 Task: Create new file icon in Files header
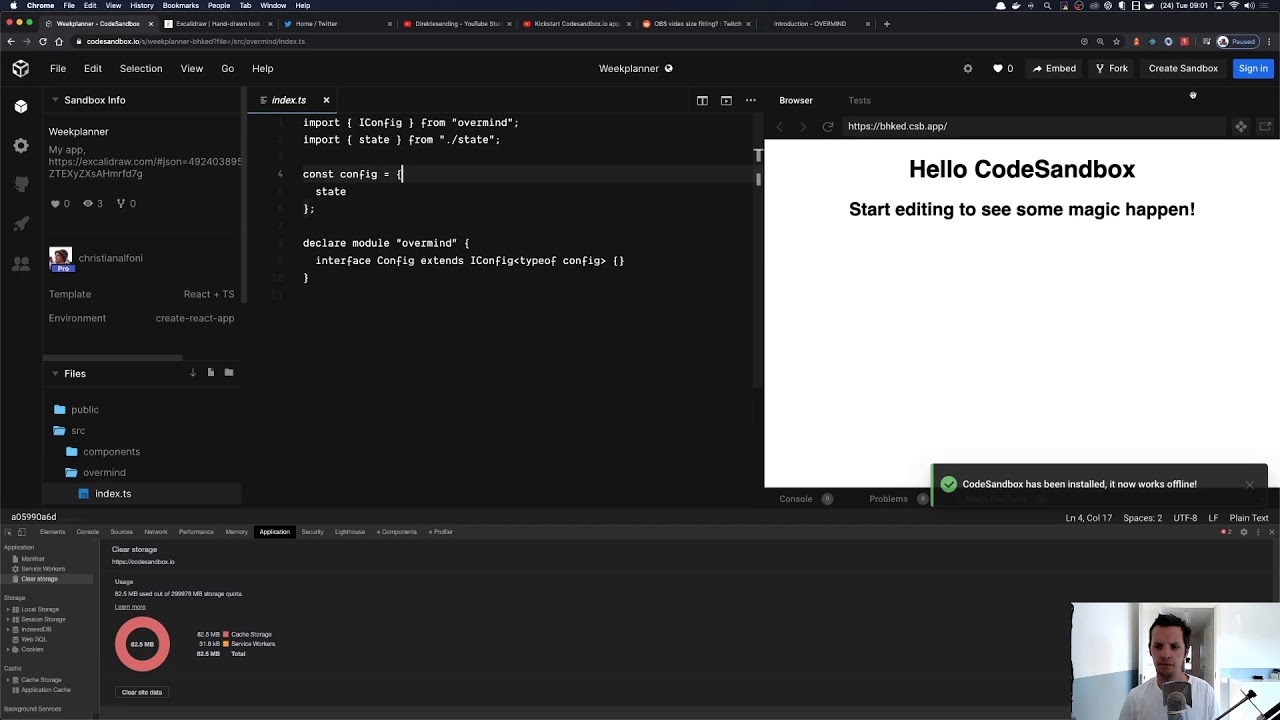click(x=210, y=373)
